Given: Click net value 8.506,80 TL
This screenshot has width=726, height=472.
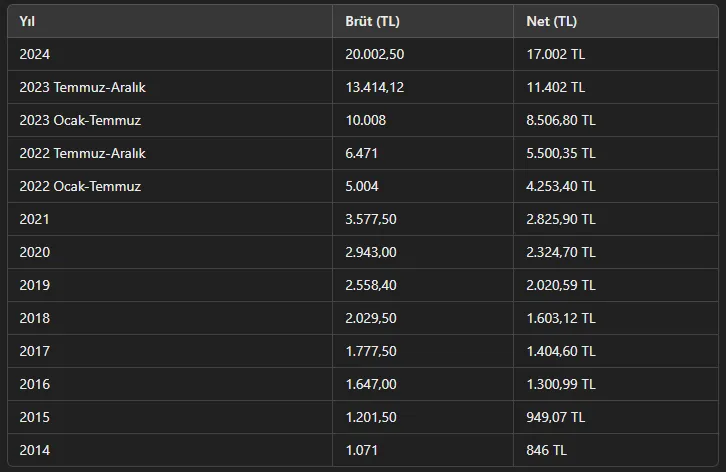Looking at the screenshot, I should (561, 120).
